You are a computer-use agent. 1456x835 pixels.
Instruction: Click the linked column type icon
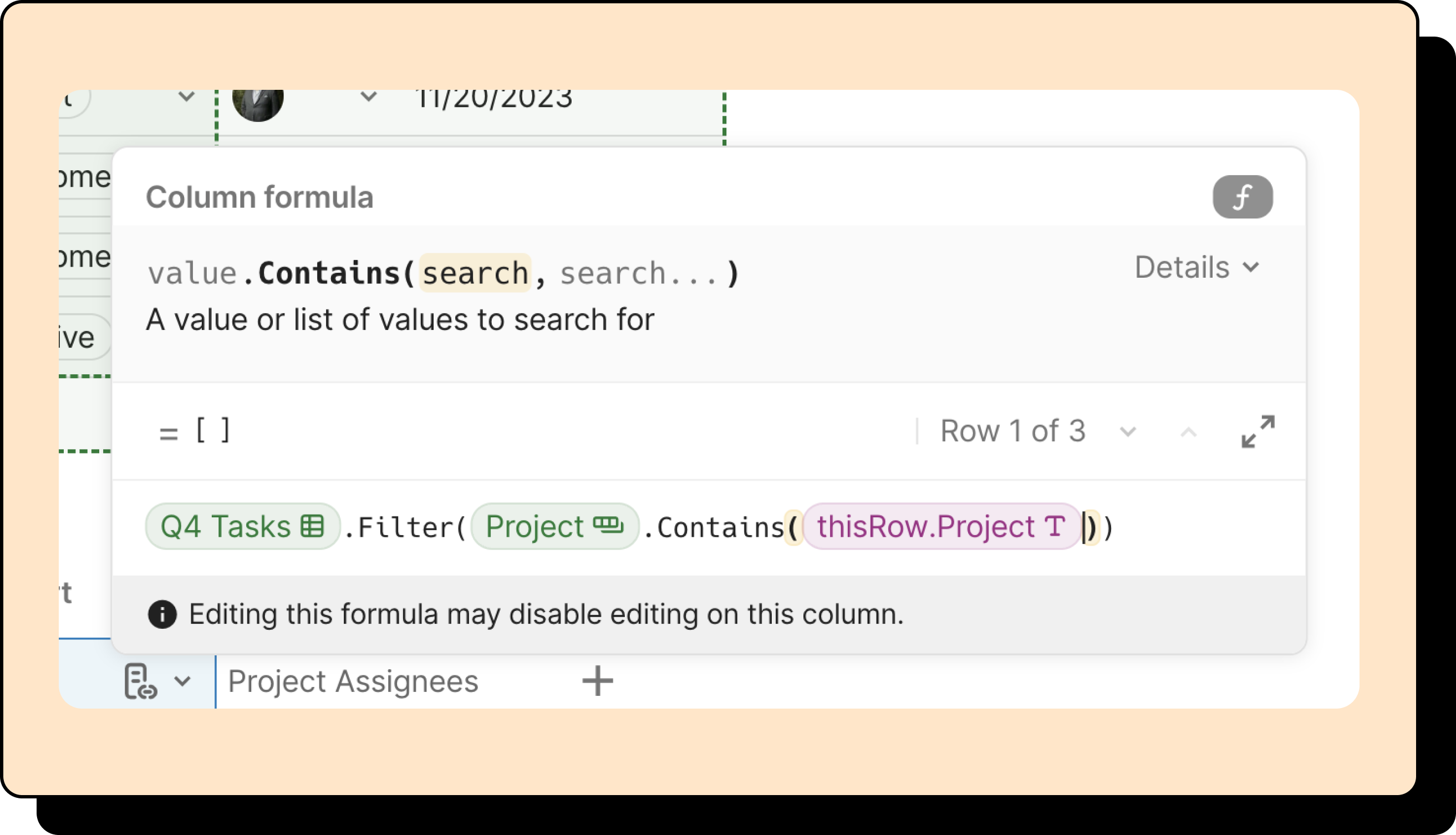(140, 681)
